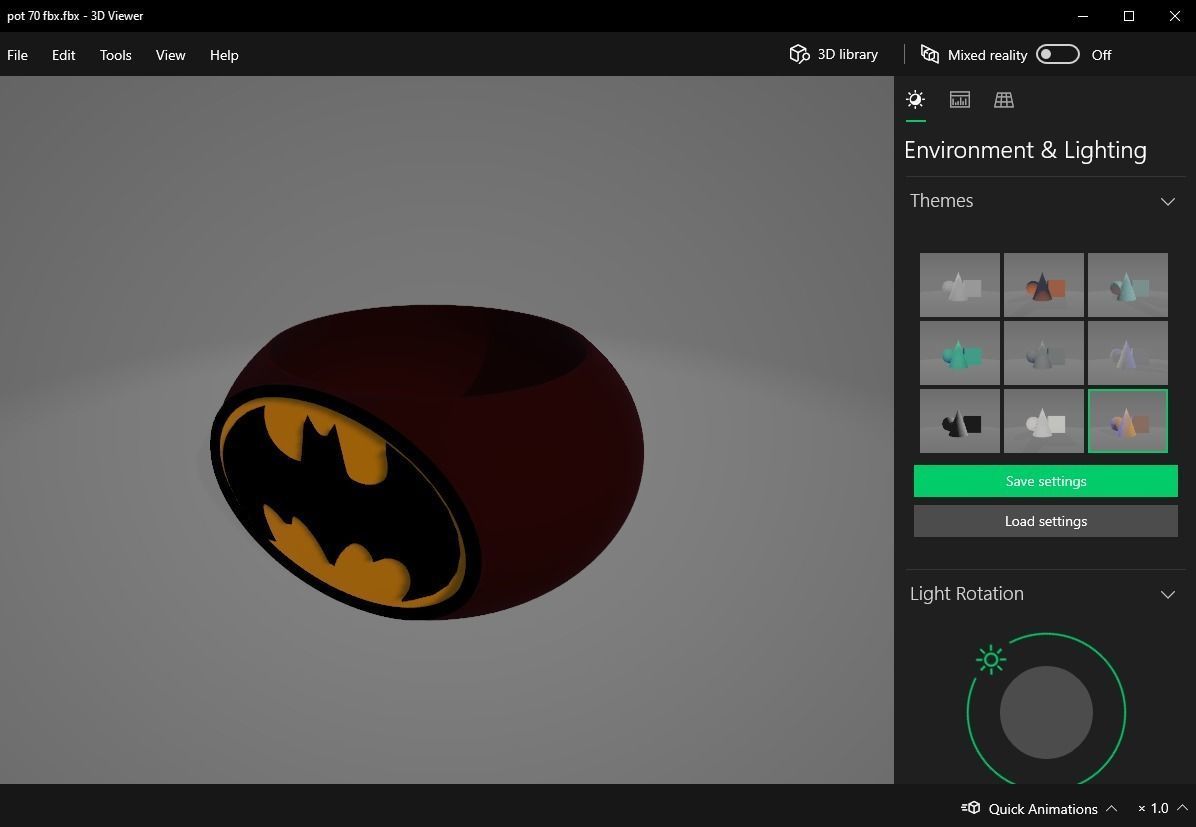Click the gray light rotation dial center
Screen dimensions: 1196x827
click(x=1046, y=713)
